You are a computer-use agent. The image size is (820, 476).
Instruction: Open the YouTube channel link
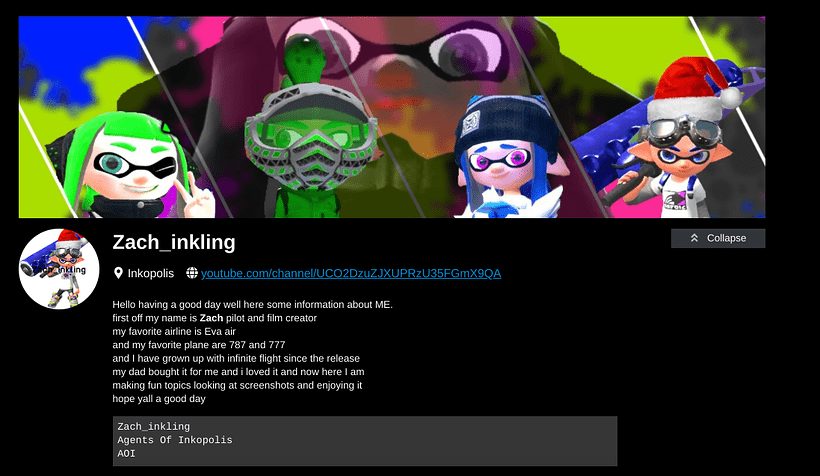(351, 273)
